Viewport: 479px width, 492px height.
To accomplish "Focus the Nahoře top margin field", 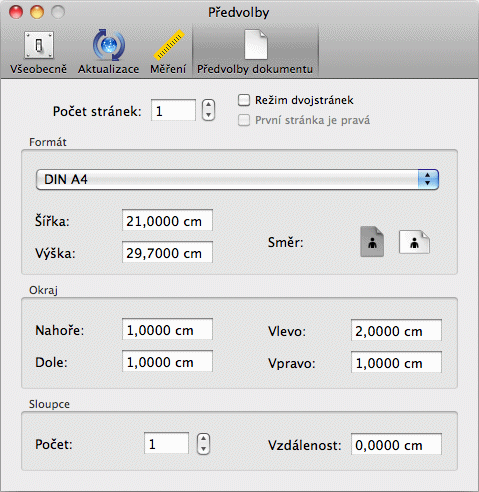I will (167, 329).
